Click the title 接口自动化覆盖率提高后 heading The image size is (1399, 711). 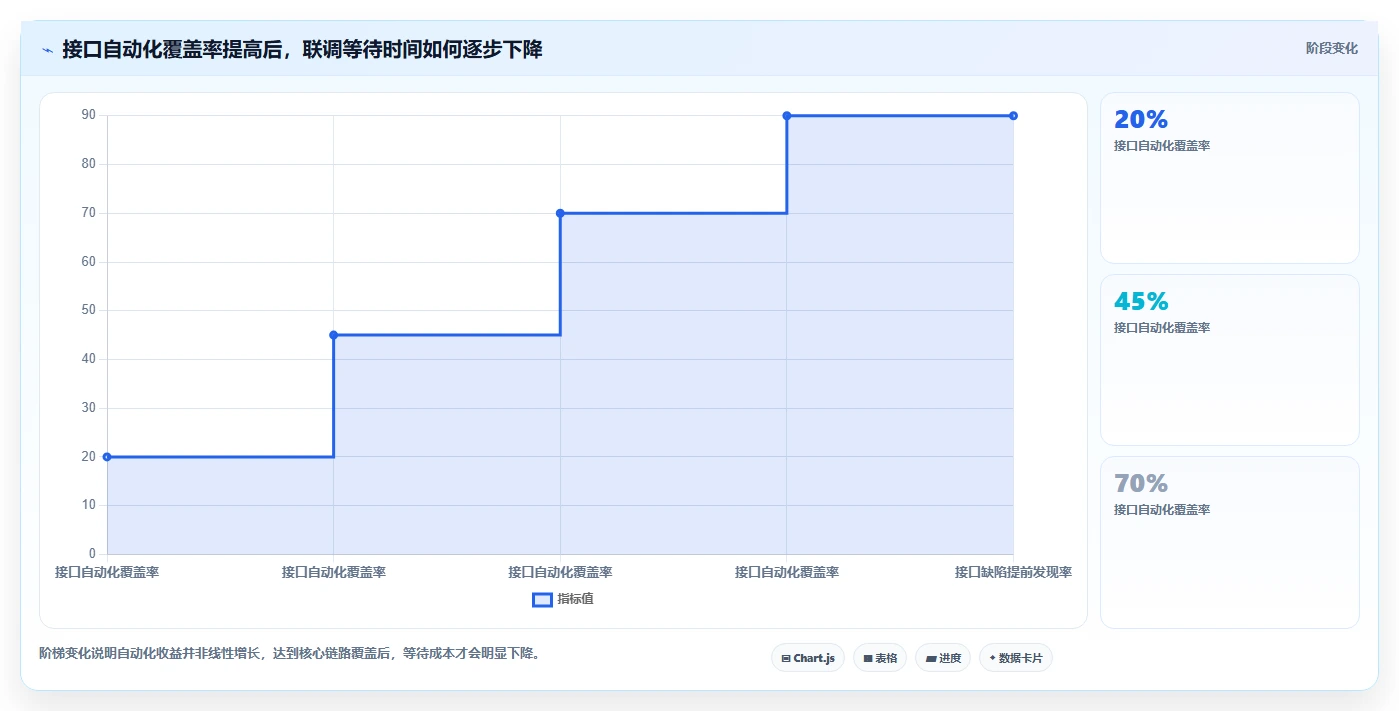302,49
